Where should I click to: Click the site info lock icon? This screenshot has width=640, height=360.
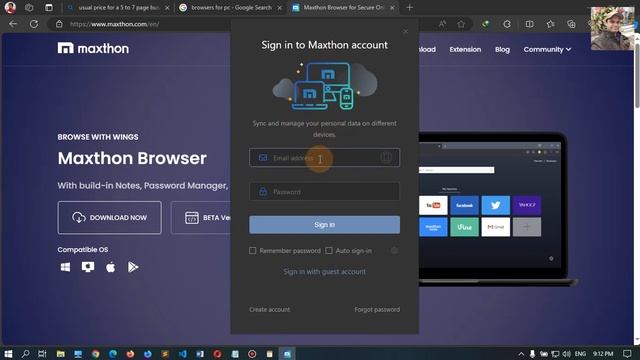[x=59, y=24]
